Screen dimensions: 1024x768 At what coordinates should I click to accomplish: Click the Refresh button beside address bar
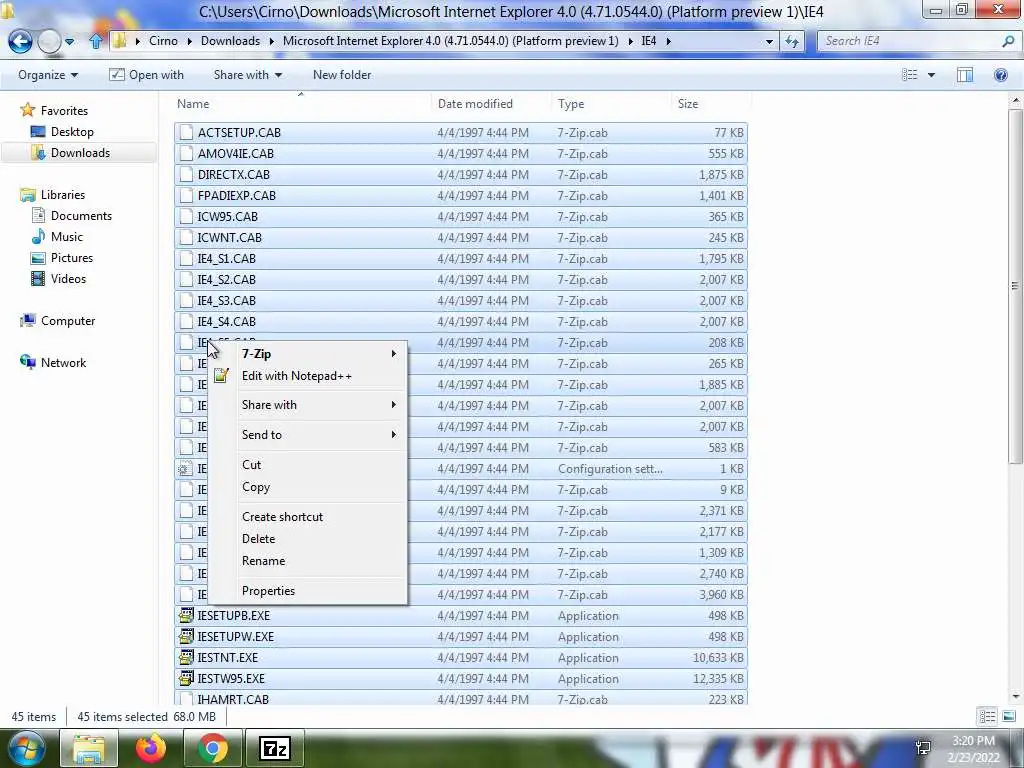[x=792, y=41]
